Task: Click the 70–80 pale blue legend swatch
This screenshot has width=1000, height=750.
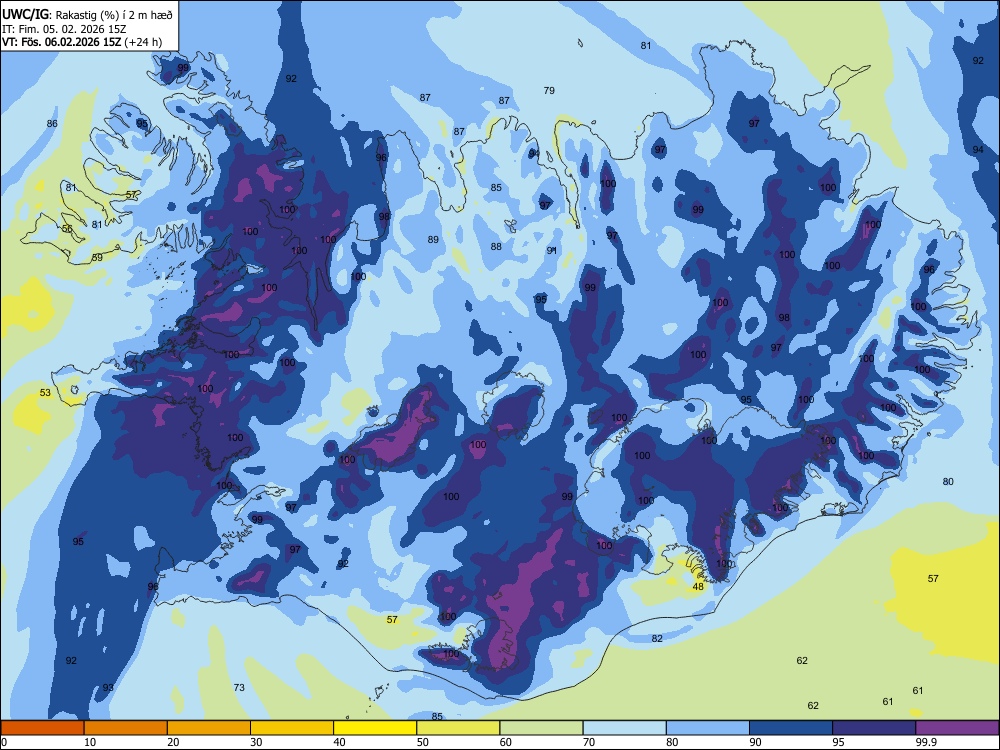Action: point(624,728)
